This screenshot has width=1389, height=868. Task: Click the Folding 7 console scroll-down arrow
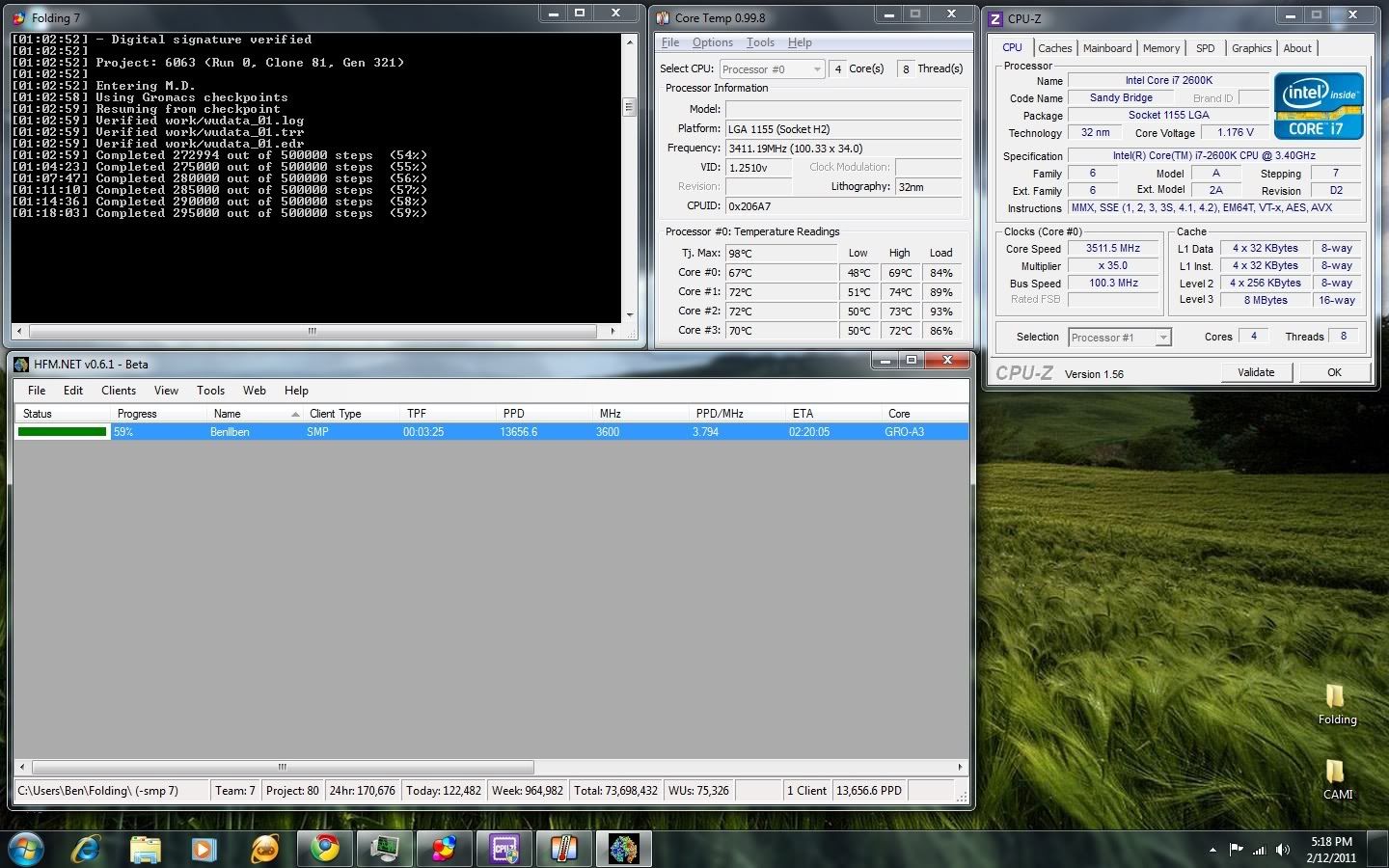630,314
